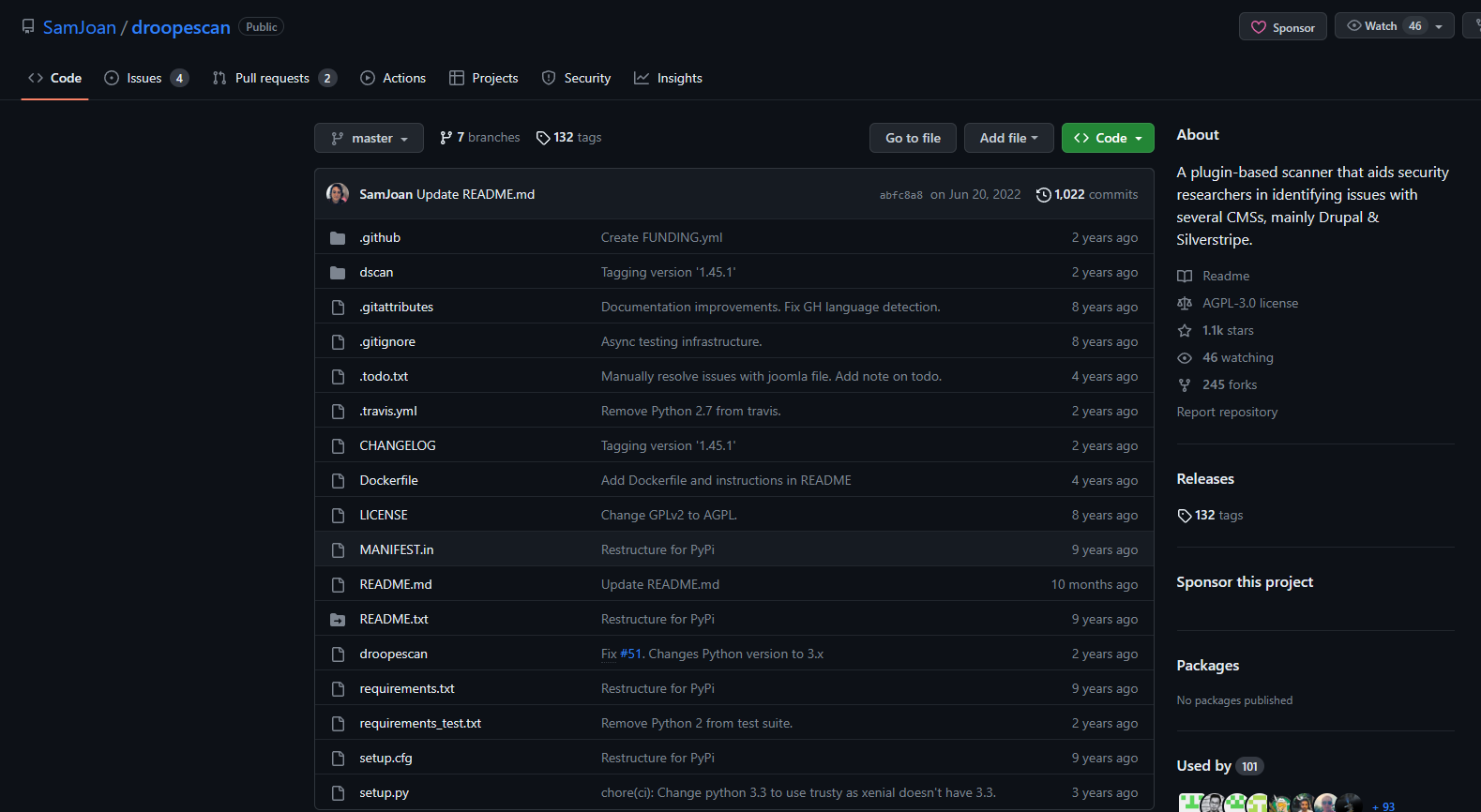Open the Report repository link
Viewport: 1481px width, 812px height.
tap(1227, 413)
